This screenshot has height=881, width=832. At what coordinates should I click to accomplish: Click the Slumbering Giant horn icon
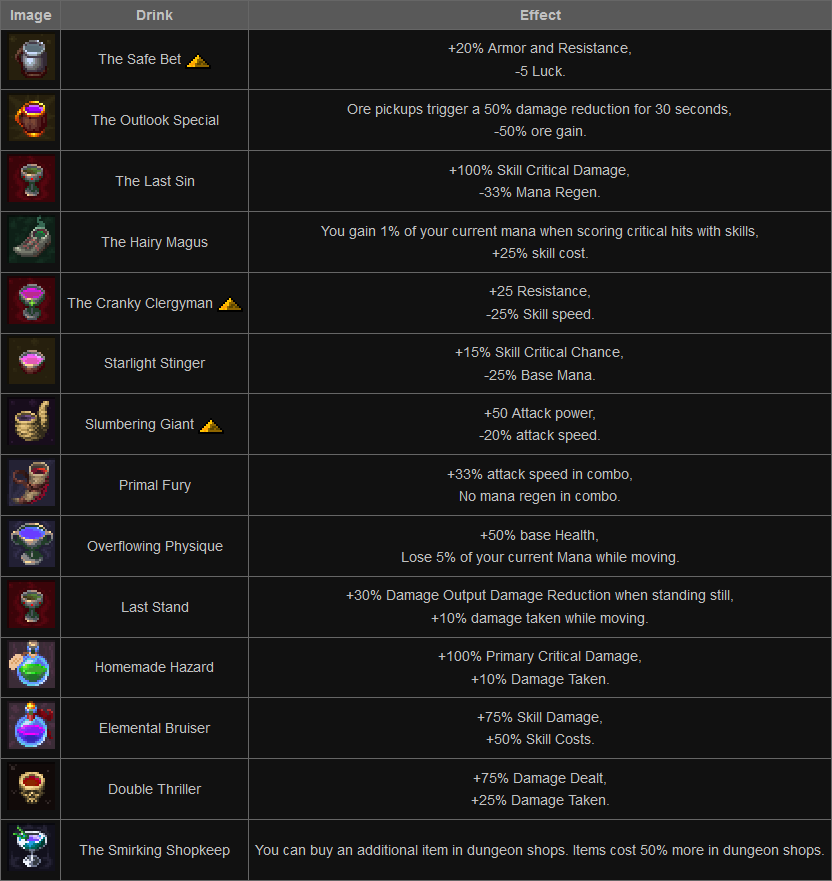pyautogui.click(x=32, y=424)
